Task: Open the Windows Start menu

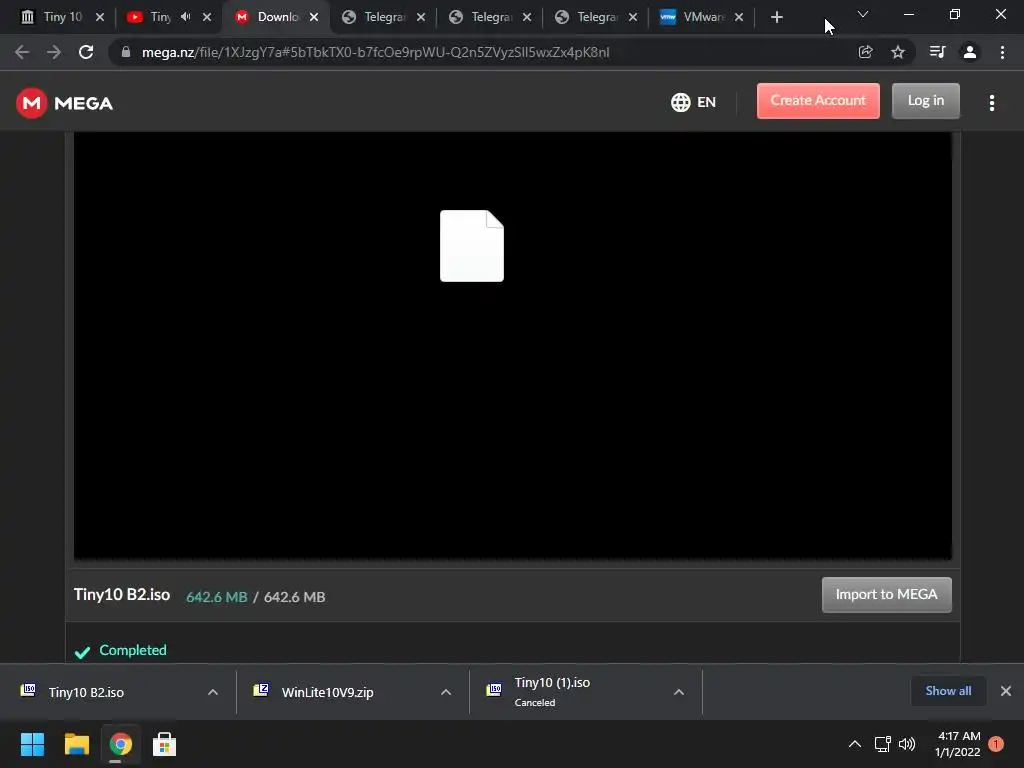Action: (32, 744)
